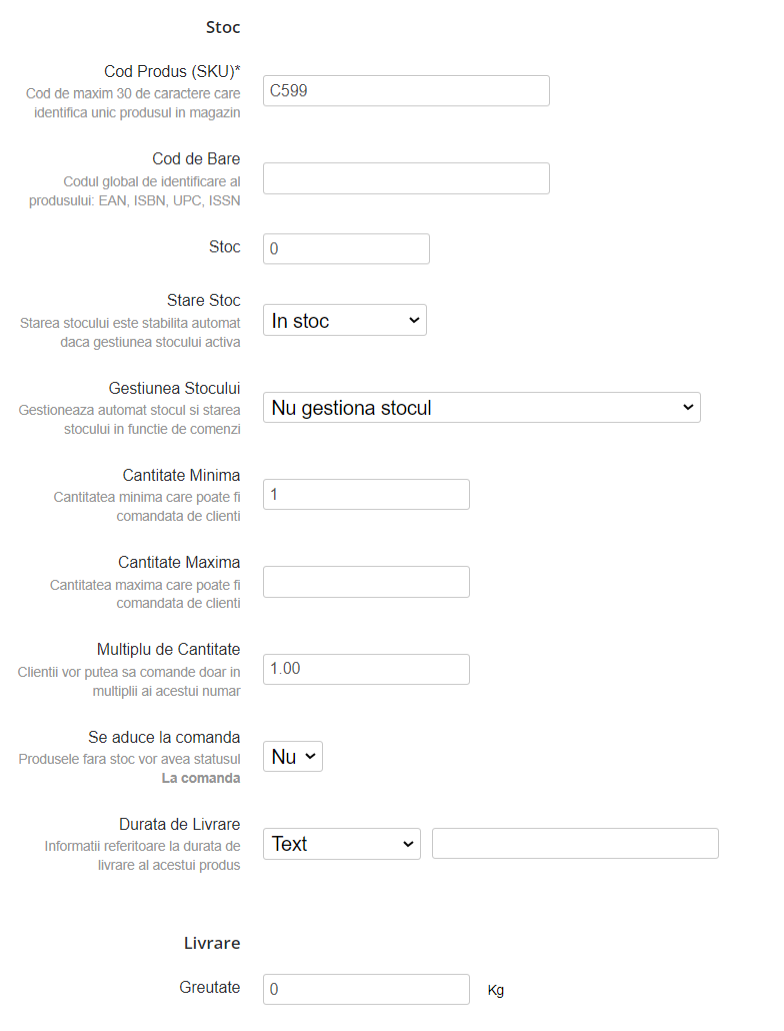Click the Cod Produs (SKU) input field
Viewport: 784px width, 1031px height.
tap(406, 91)
